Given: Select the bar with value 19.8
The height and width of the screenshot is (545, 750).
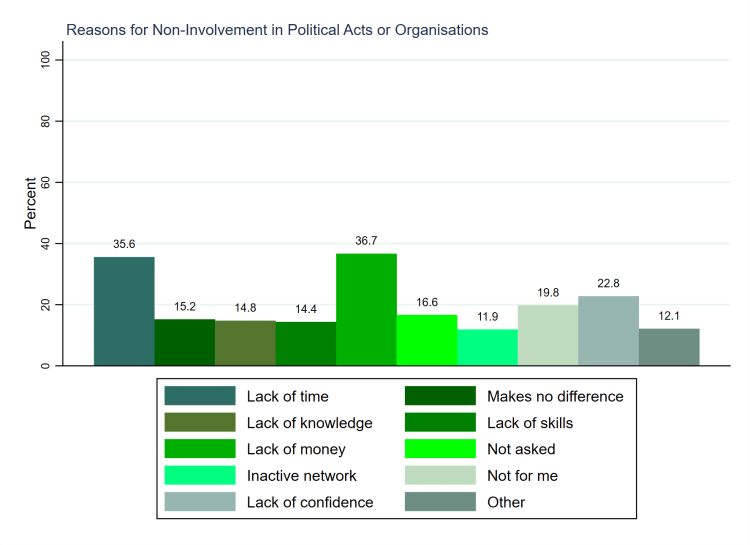Looking at the screenshot, I should [x=548, y=335].
